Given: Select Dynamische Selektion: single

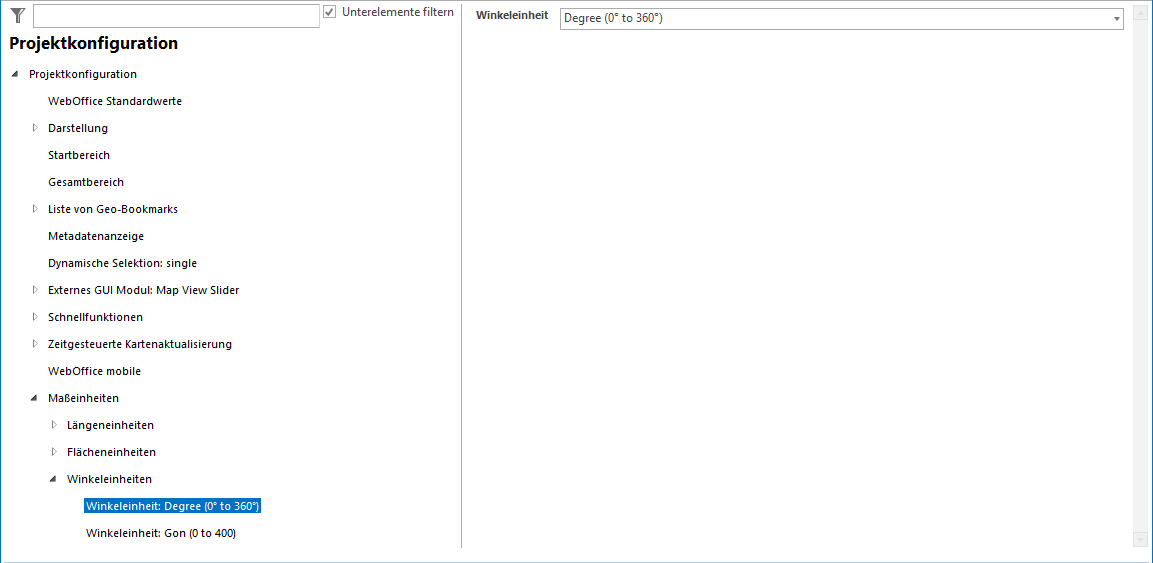Looking at the screenshot, I should coord(122,262).
